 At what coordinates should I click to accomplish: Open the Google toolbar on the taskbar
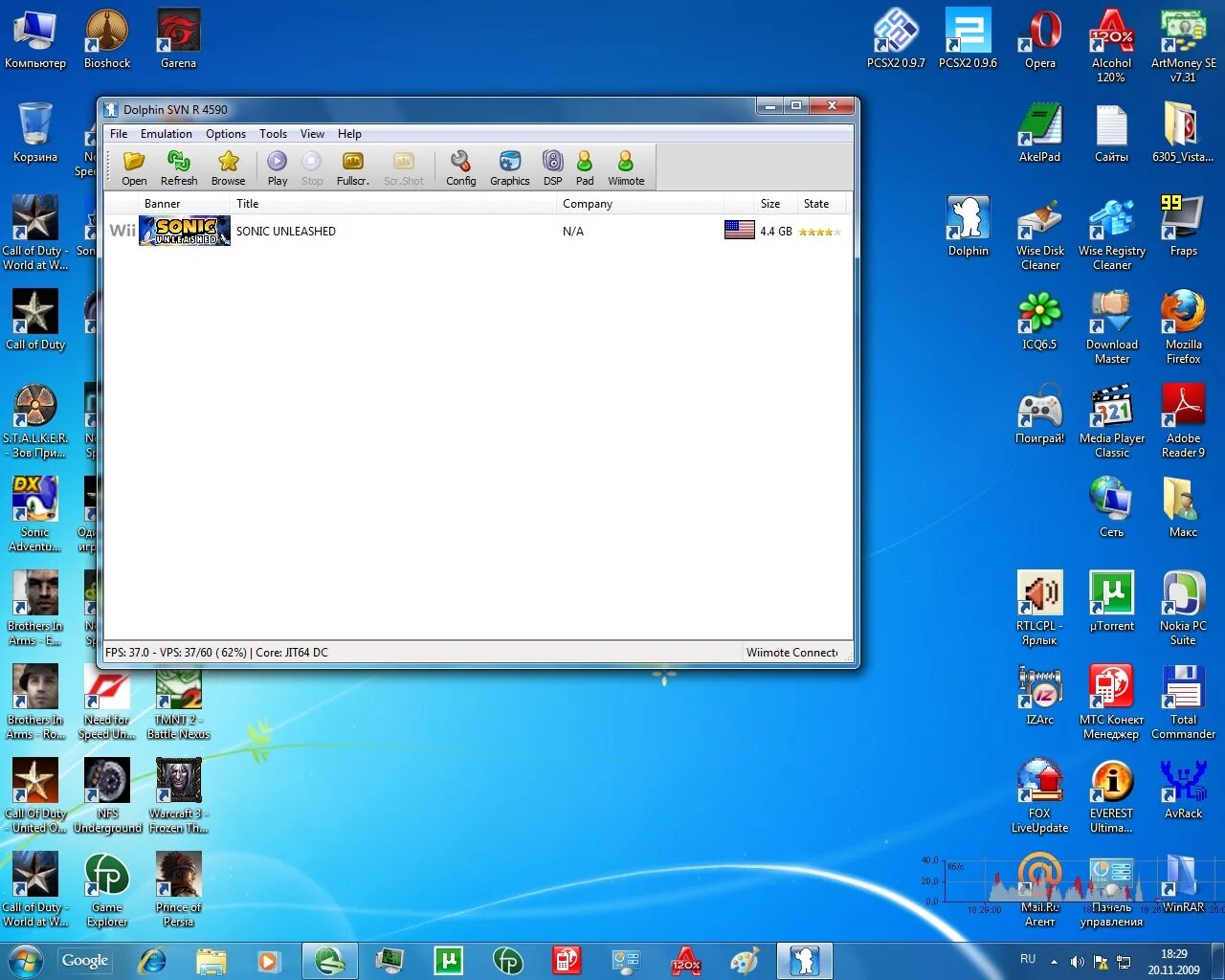point(85,960)
